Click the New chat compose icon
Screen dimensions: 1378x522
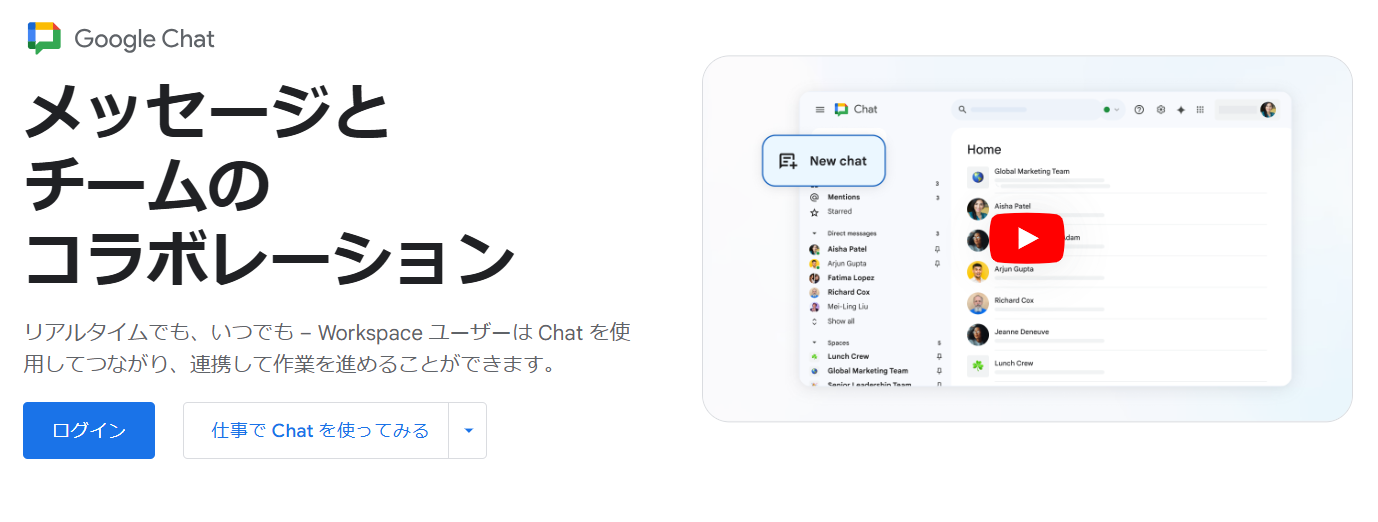coord(788,161)
